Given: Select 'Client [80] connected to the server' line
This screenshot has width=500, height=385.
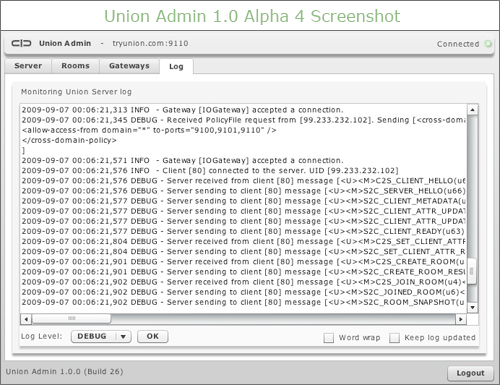Looking at the screenshot, I should [210, 170].
